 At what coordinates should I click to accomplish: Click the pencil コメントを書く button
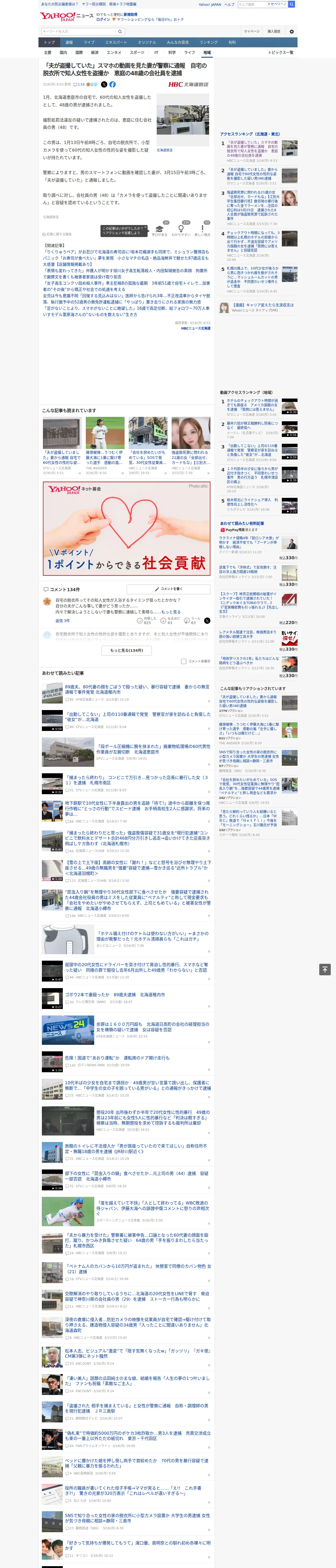[168, 589]
